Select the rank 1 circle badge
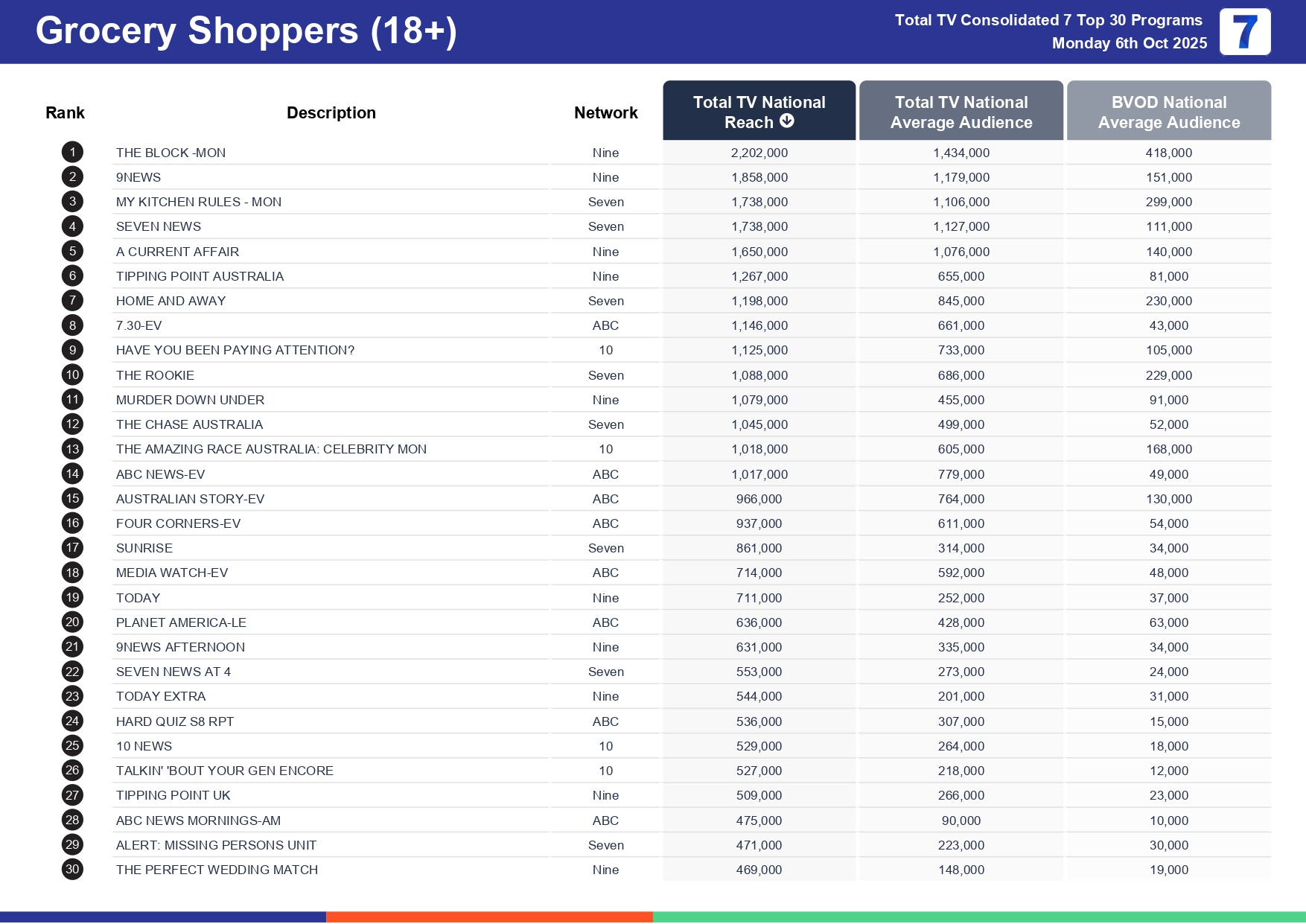This screenshot has height=924, width=1306. (x=72, y=153)
